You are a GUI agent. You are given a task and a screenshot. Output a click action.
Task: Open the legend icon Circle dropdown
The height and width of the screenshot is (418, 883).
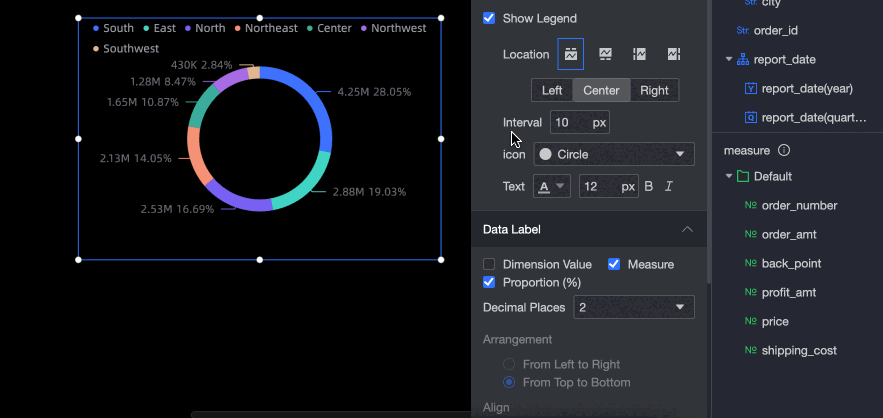614,154
